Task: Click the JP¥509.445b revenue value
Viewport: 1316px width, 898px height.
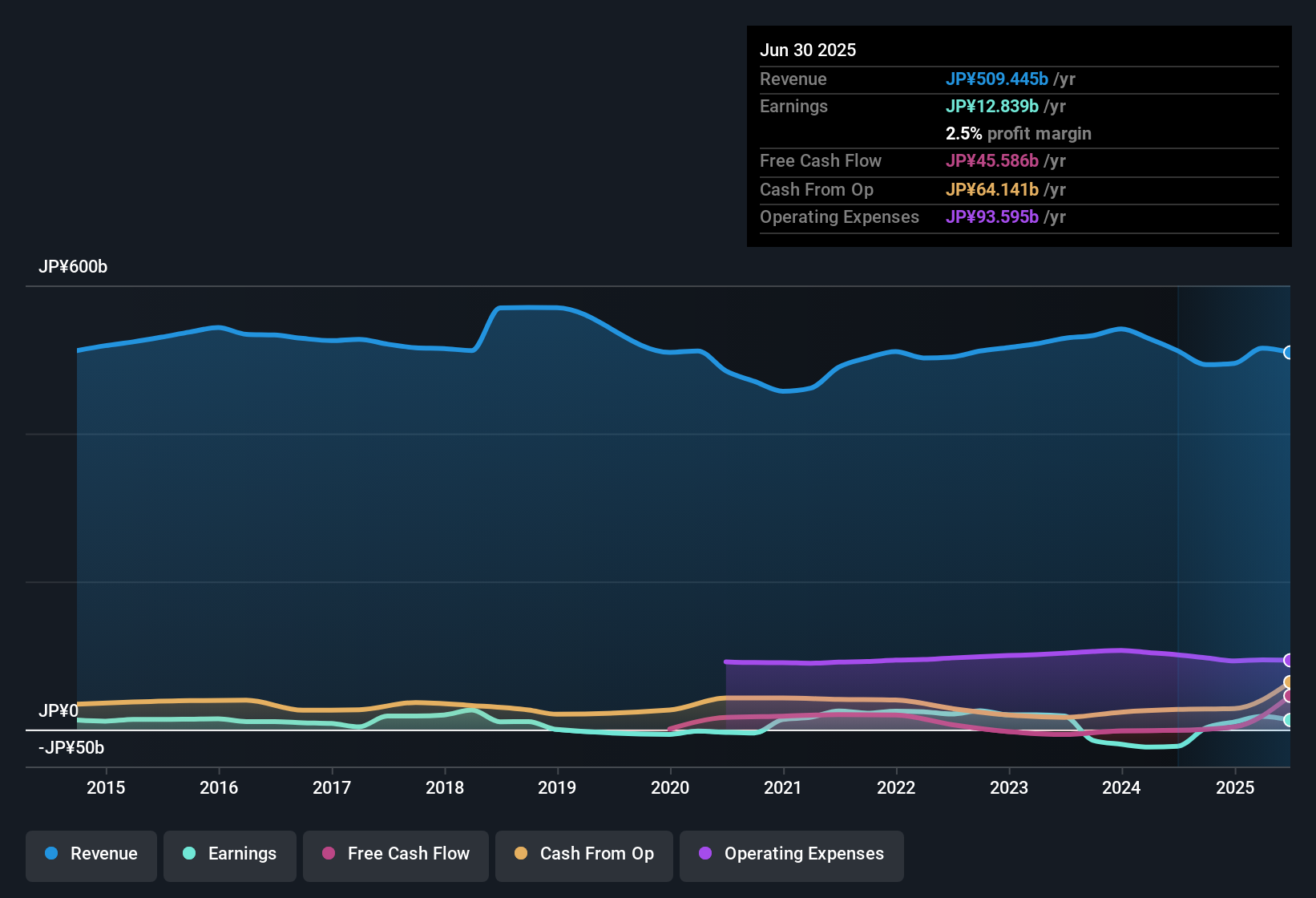Action: tap(998, 79)
